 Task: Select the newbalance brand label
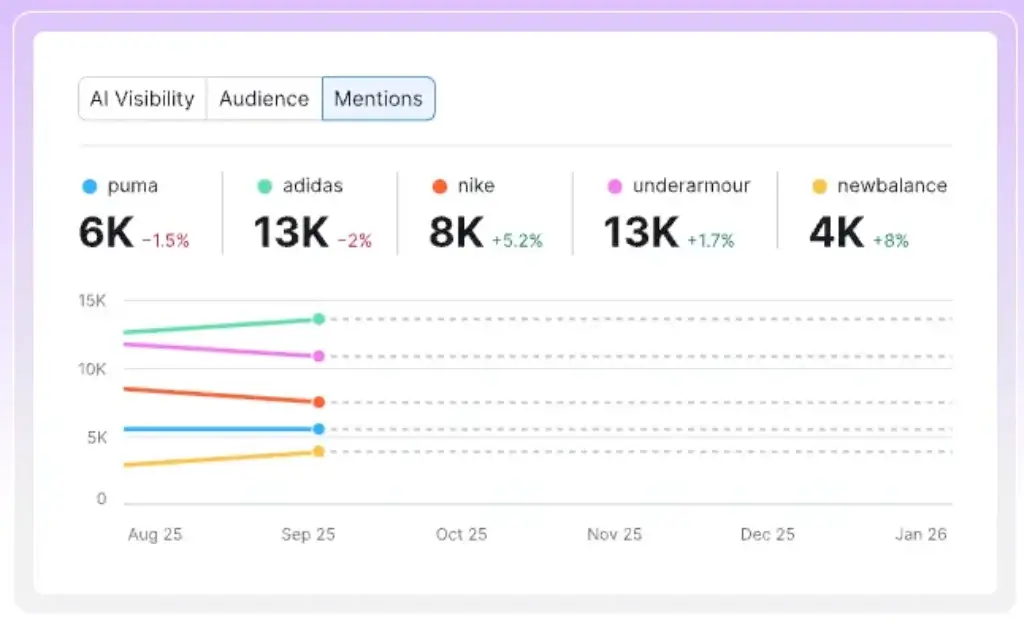[x=892, y=185]
